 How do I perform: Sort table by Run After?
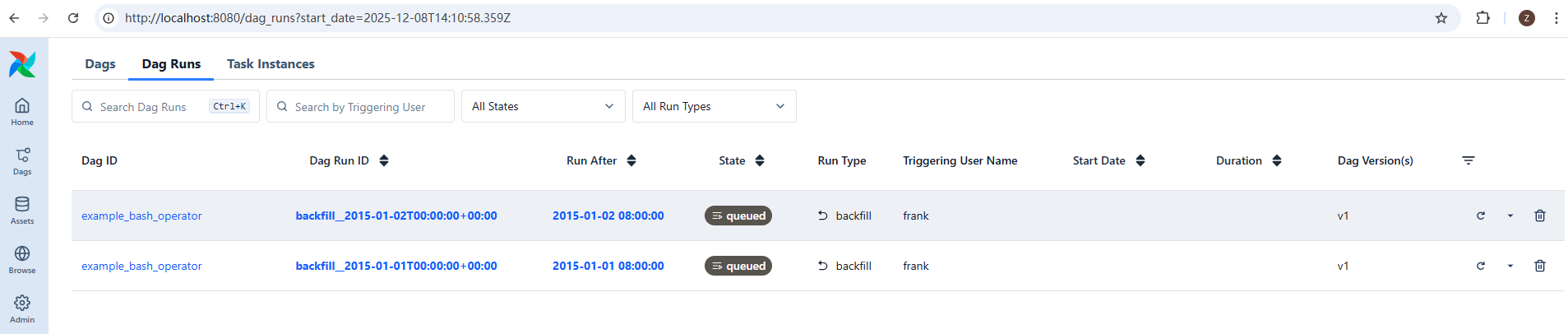coord(631,160)
